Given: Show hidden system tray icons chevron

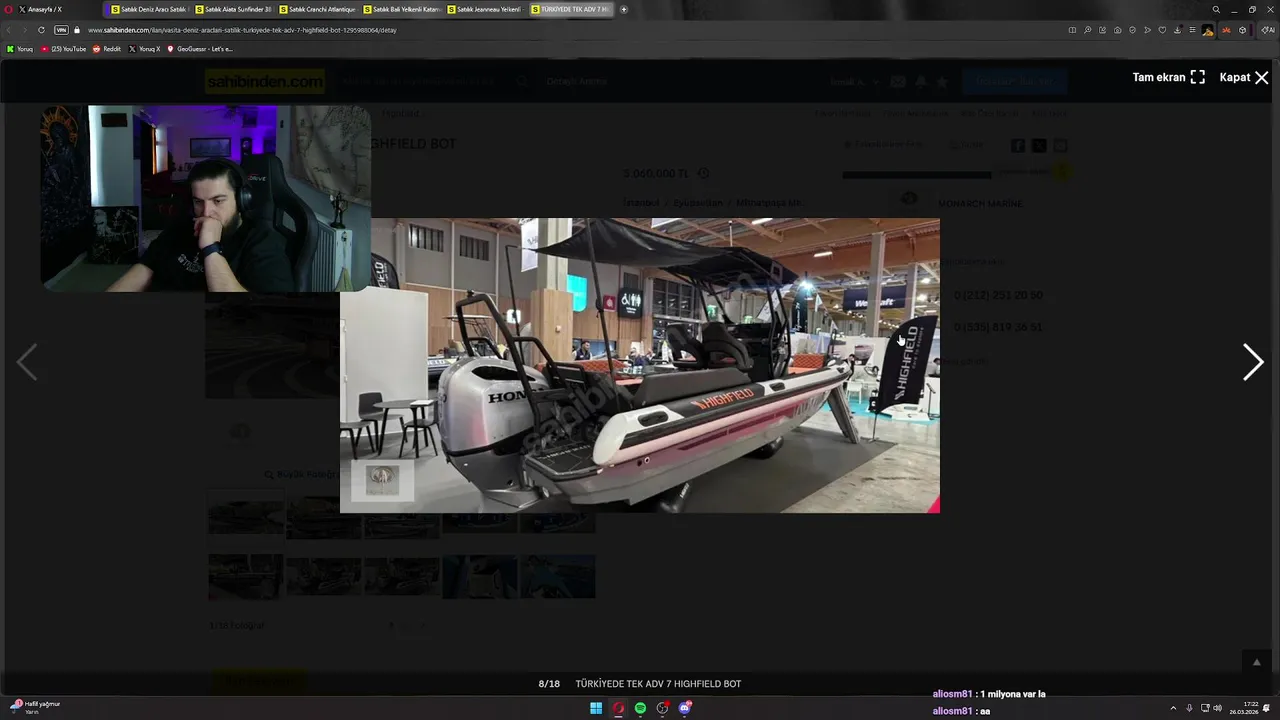Looking at the screenshot, I should pyautogui.click(x=1173, y=708).
